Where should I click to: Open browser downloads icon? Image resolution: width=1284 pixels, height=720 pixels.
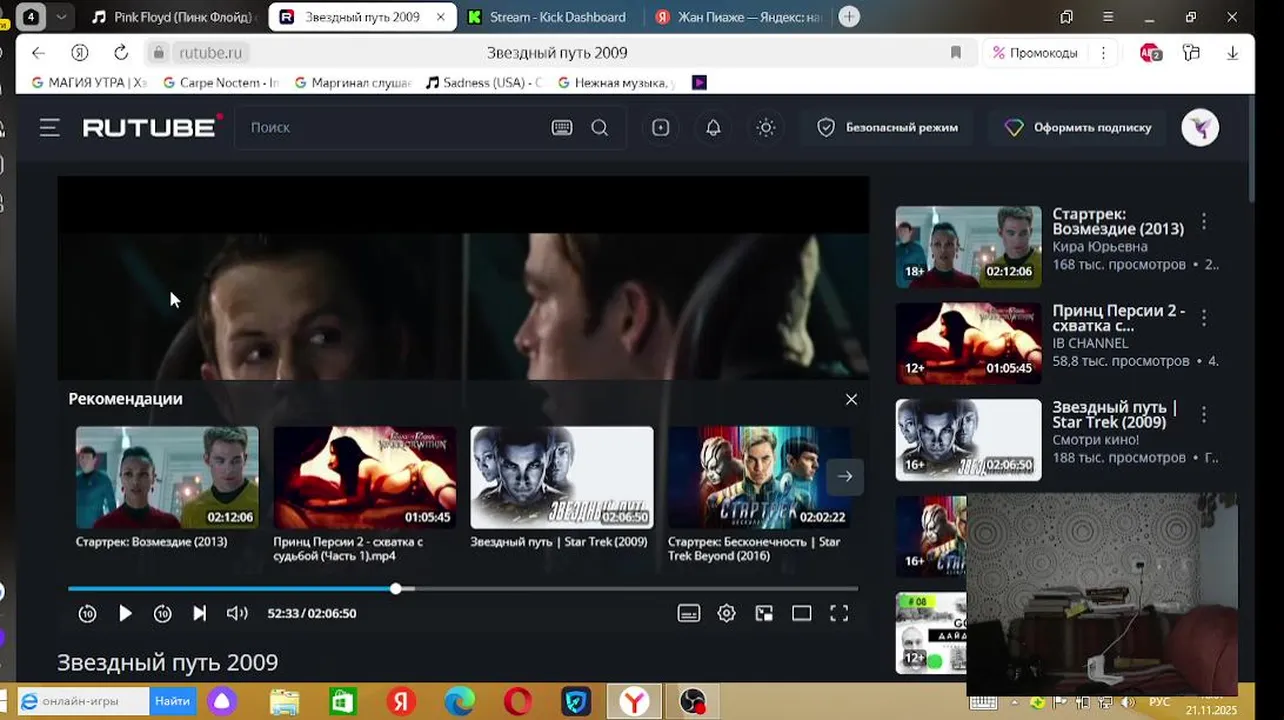pyautogui.click(x=1232, y=53)
